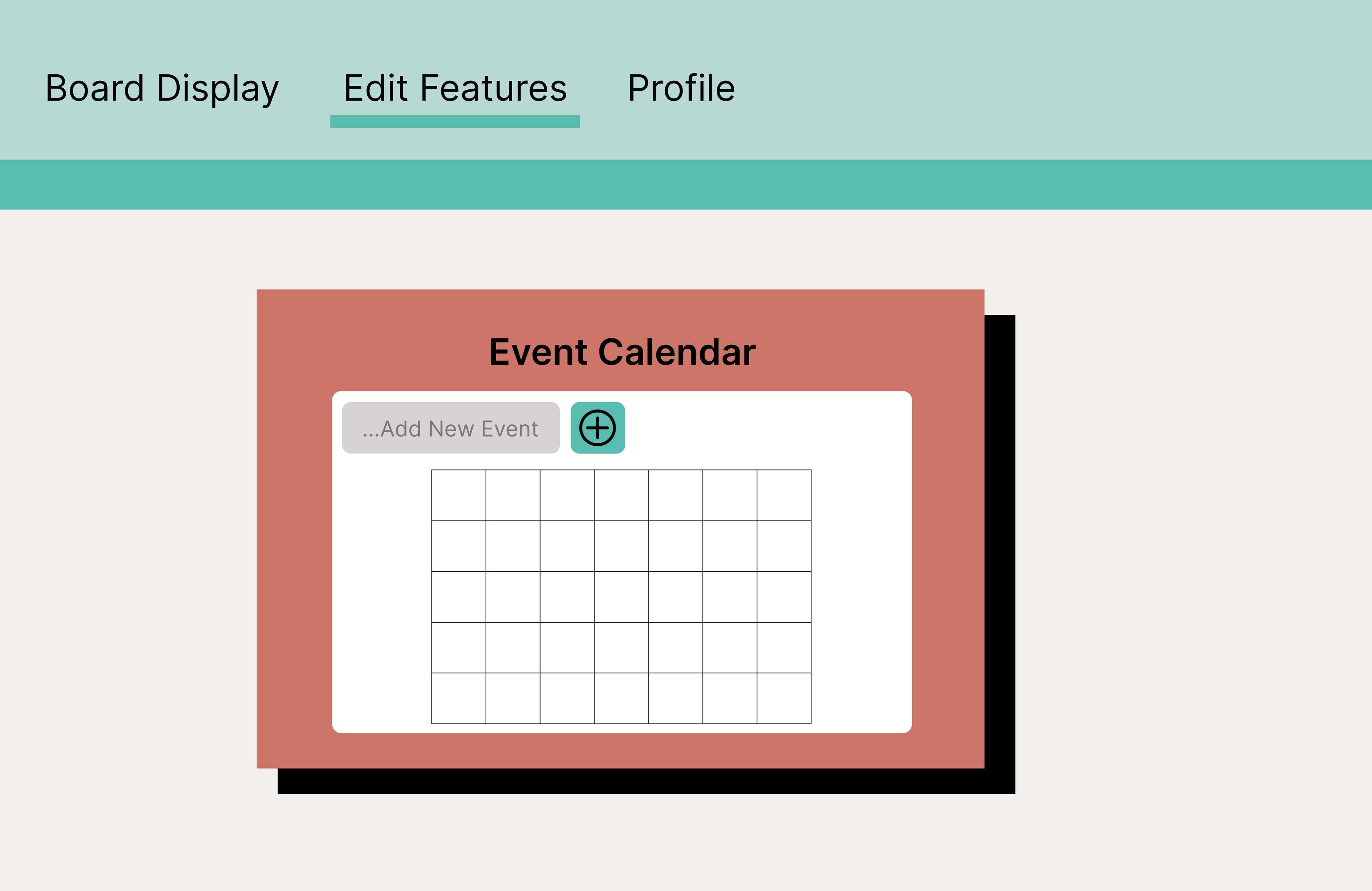This screenshot has height=891, width=1372.
Task: Click the bottom-left calendar grid cell
Action: (459, 698)
